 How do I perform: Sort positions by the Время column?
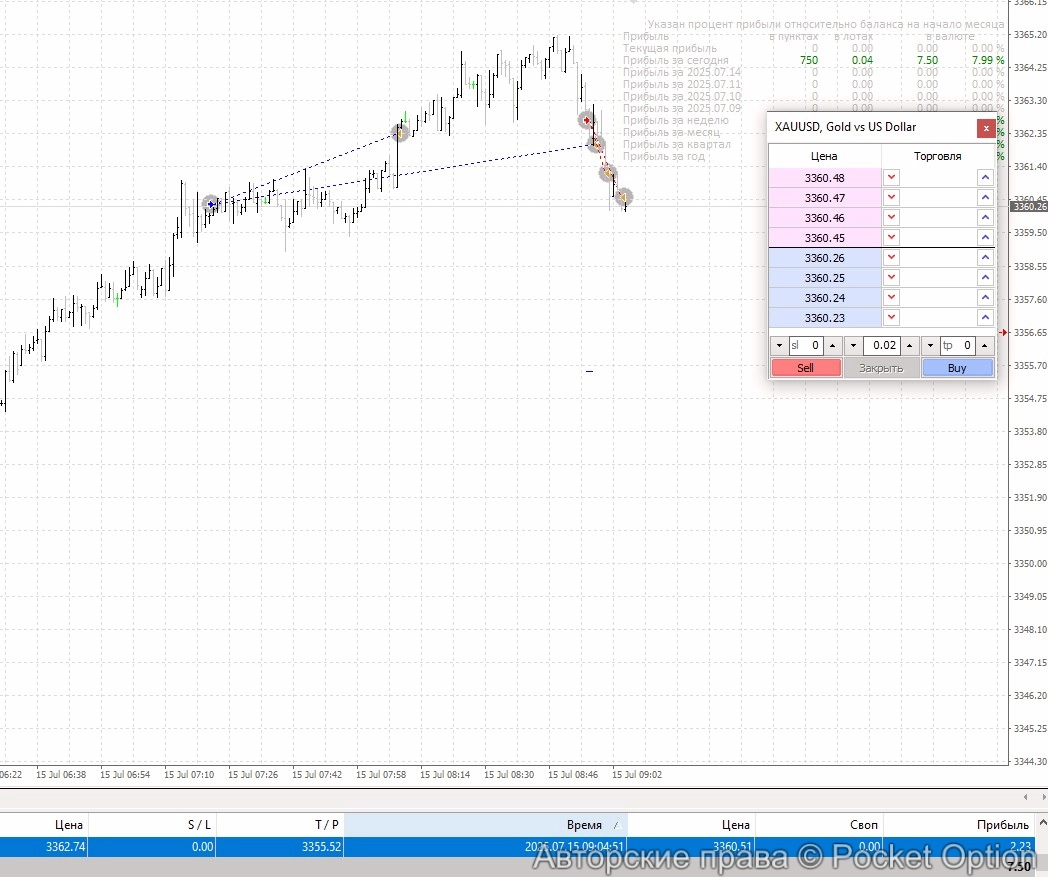(584, 825)
